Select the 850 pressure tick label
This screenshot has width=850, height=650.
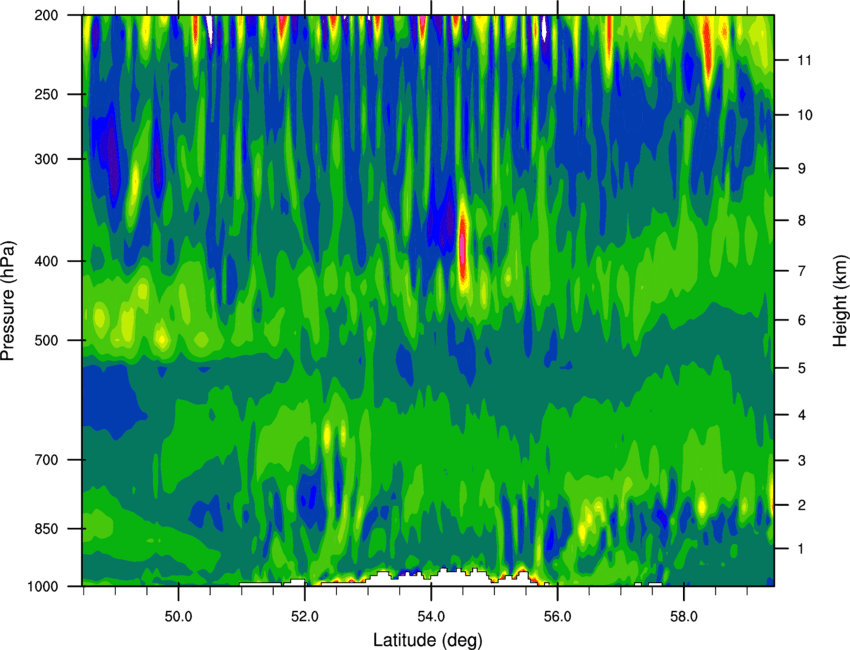coord(47,529)
